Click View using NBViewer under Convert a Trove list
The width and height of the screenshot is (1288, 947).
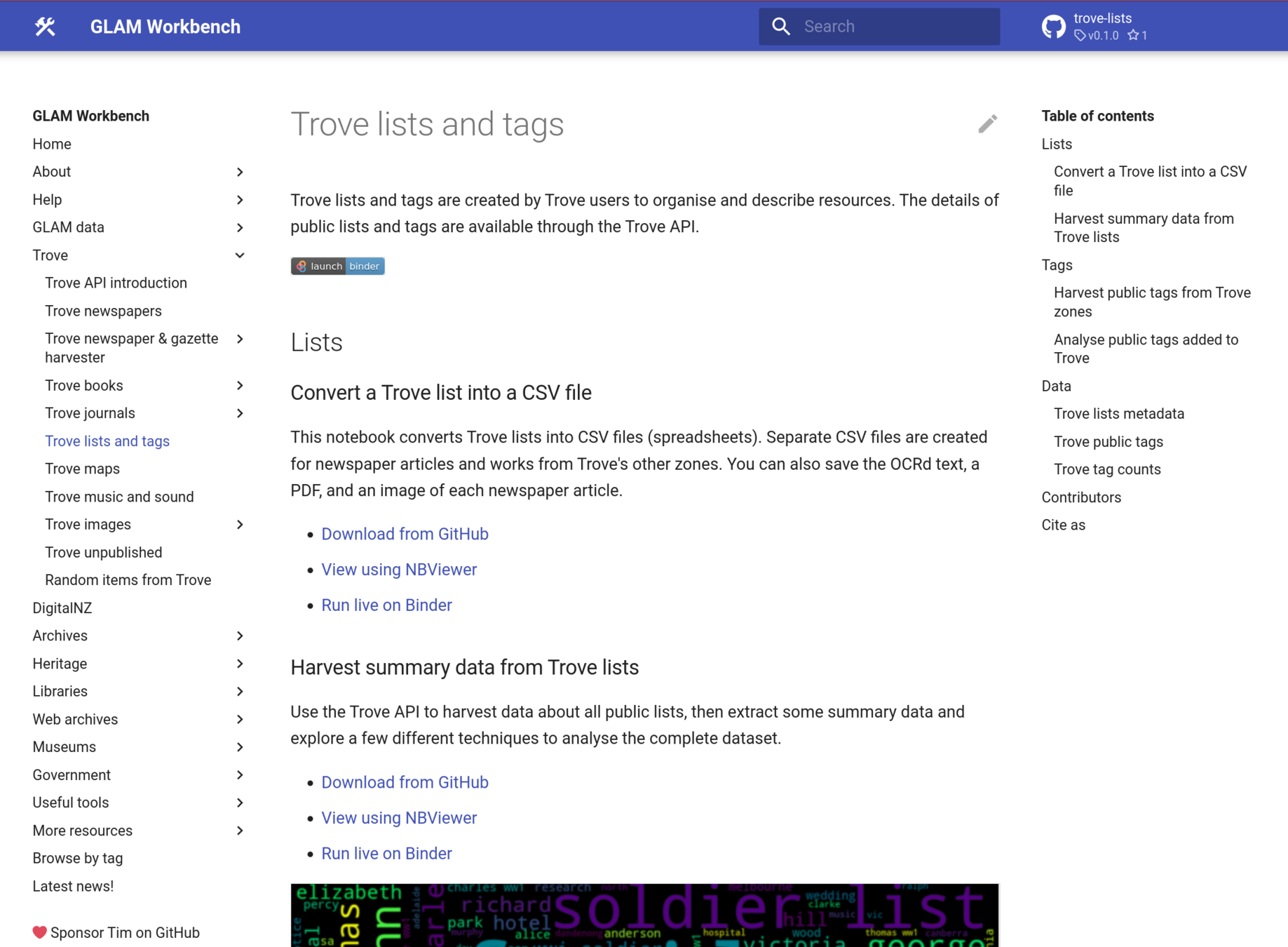click(399, 570)
